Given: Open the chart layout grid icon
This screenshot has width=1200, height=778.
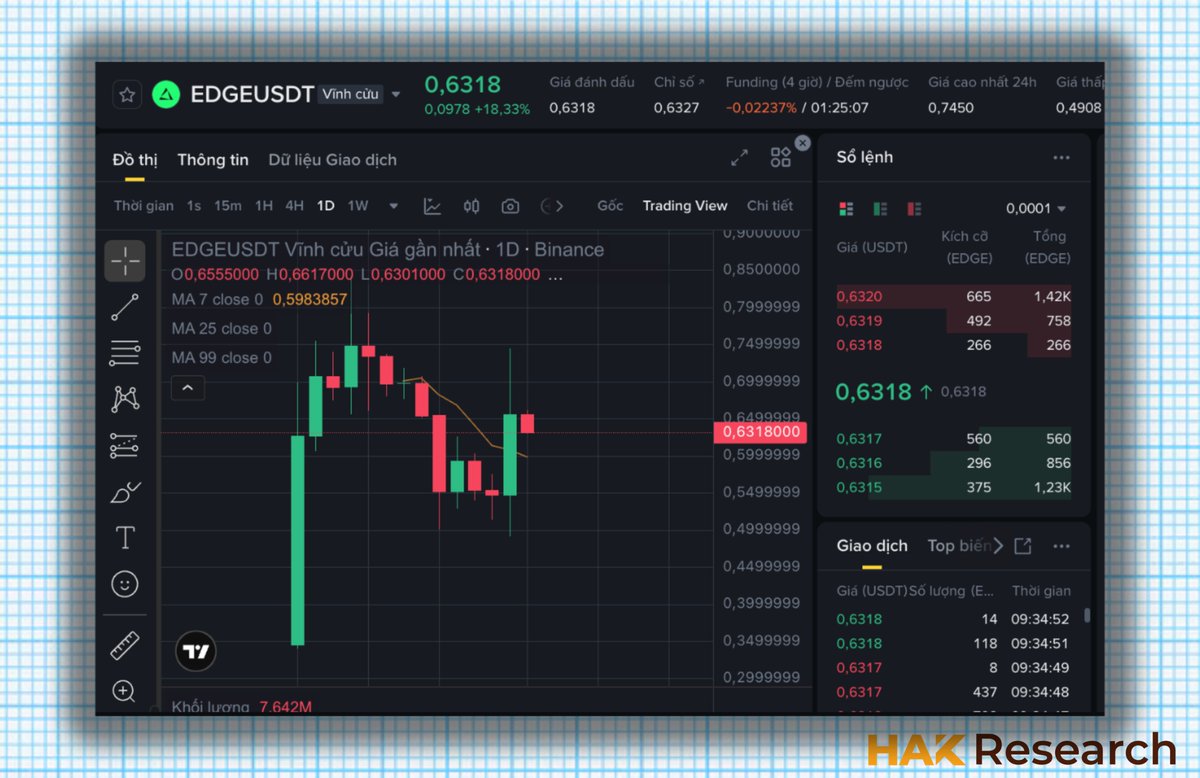Looking at the screenshot, I should 780,157.
